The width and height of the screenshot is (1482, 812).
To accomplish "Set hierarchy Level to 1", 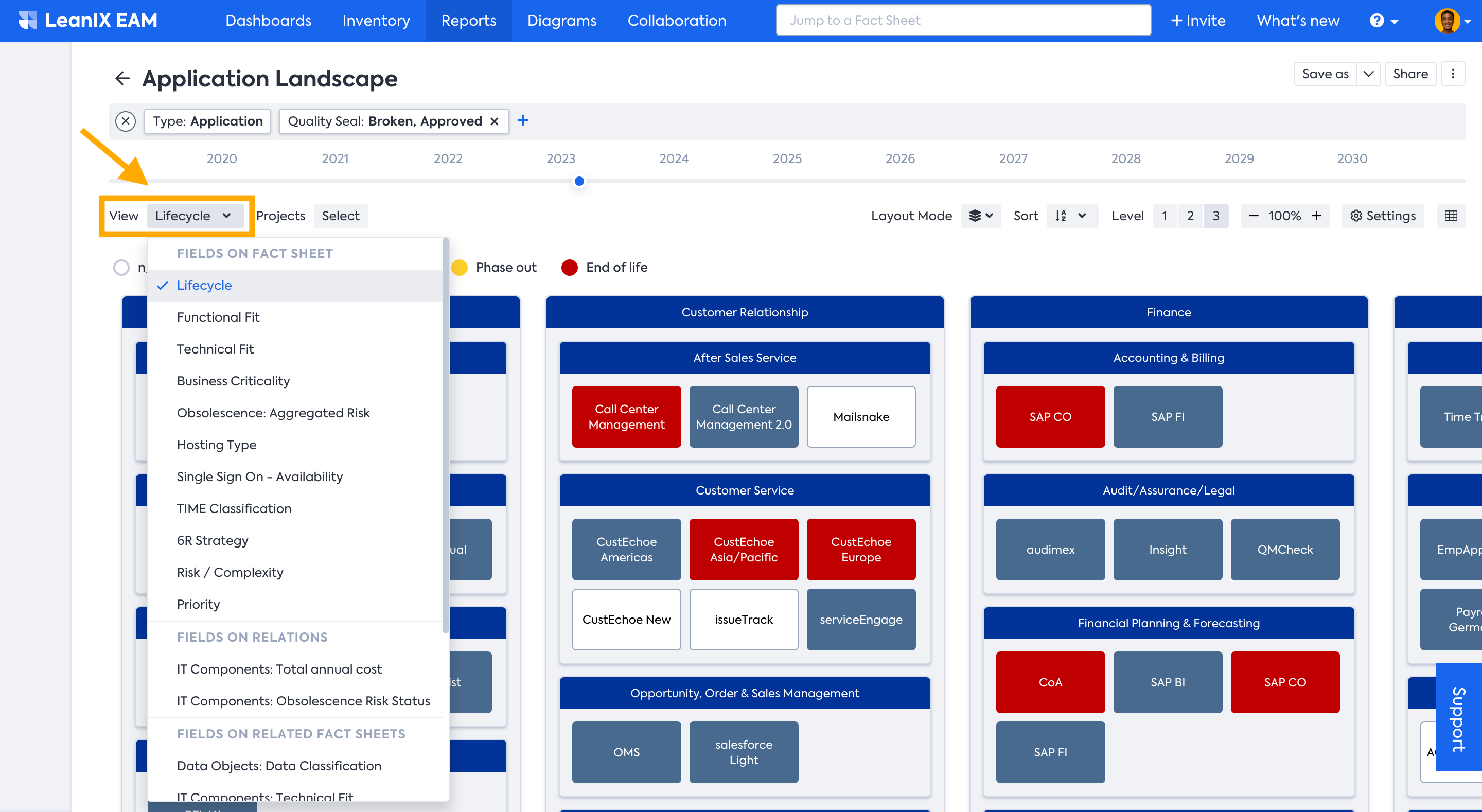I will [x=1165, y=216].
